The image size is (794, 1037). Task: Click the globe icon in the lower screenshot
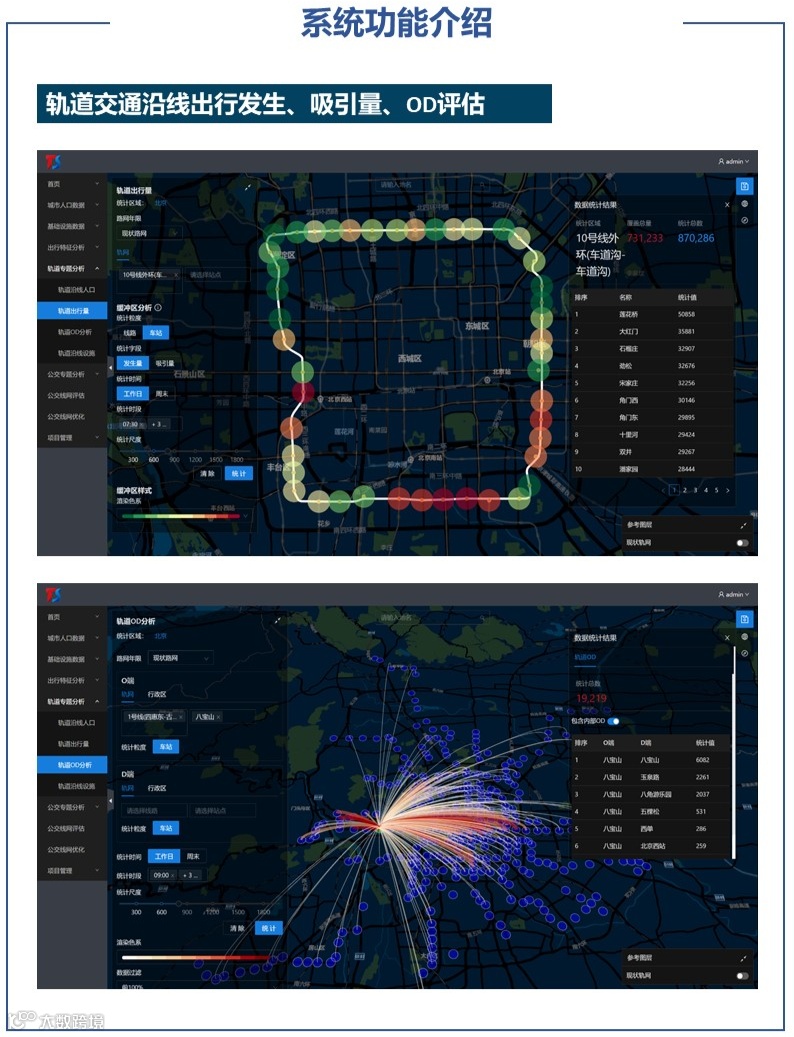point(745,637)
